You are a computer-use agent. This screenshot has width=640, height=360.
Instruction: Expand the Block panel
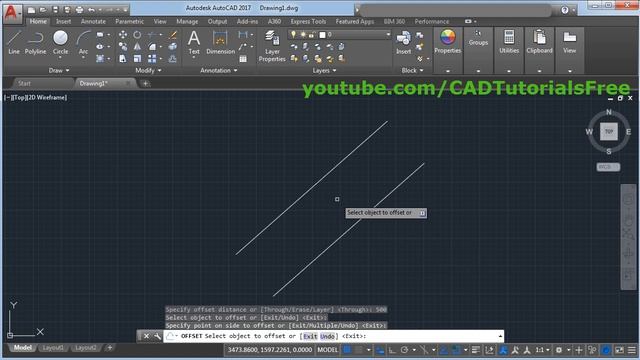point(412,71)
